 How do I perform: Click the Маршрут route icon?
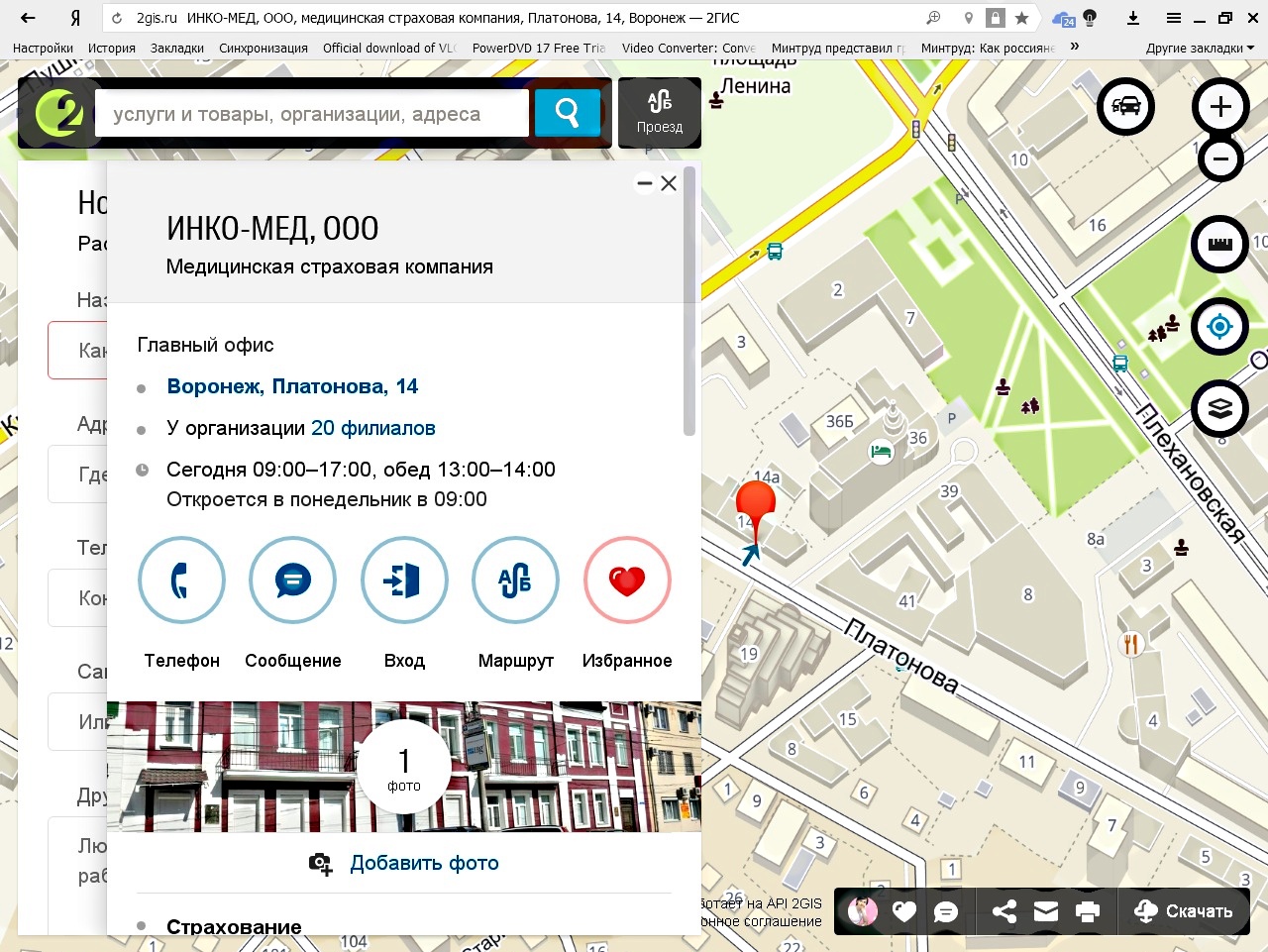click(515, 581)
